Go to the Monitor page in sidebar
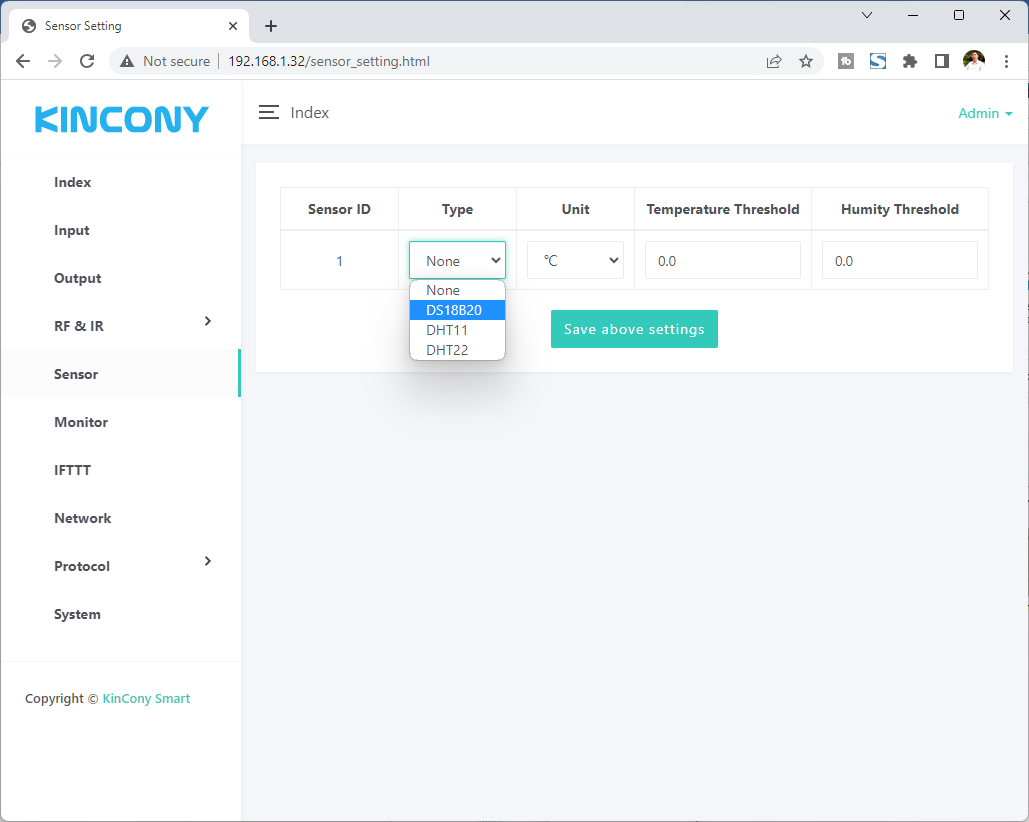Image resolution: width=1029 pixels, height=822 pixels. pos(81,422)
